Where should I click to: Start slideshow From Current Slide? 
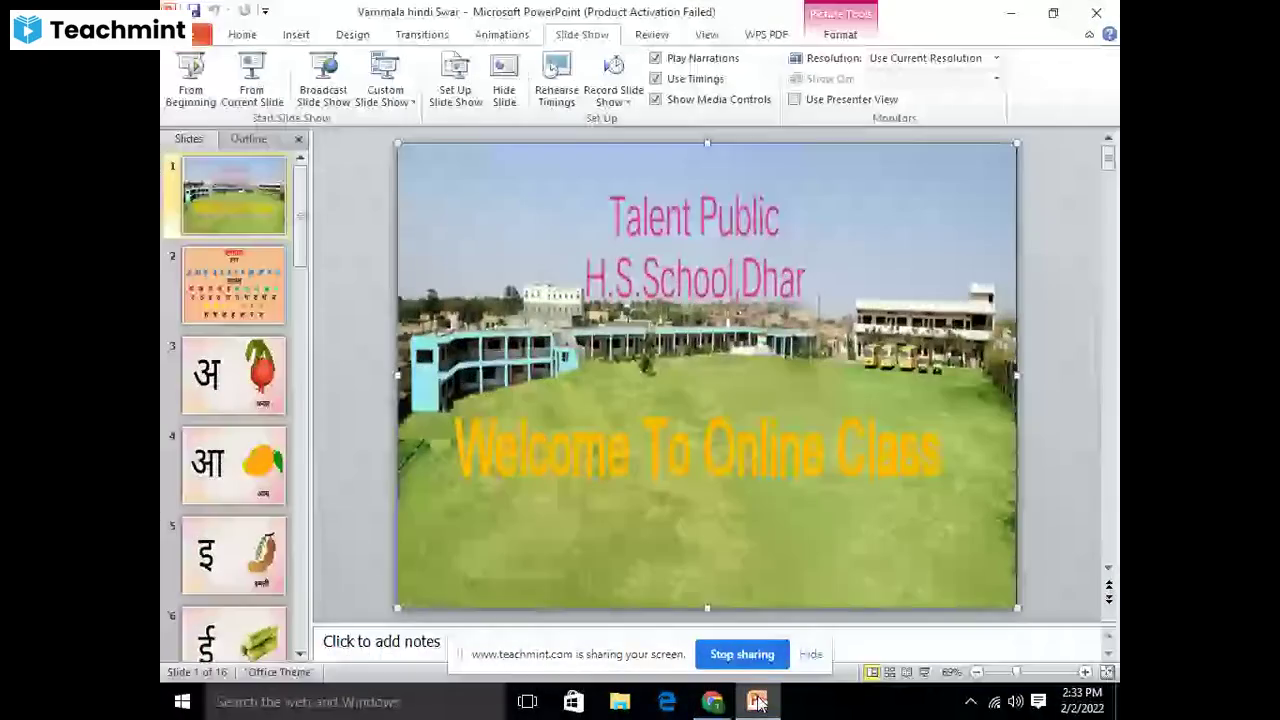252,80
